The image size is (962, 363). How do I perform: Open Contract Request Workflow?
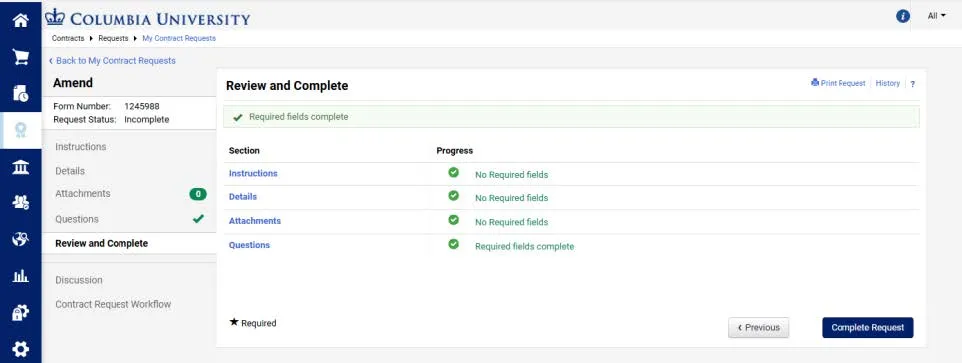tap(113, 304)
